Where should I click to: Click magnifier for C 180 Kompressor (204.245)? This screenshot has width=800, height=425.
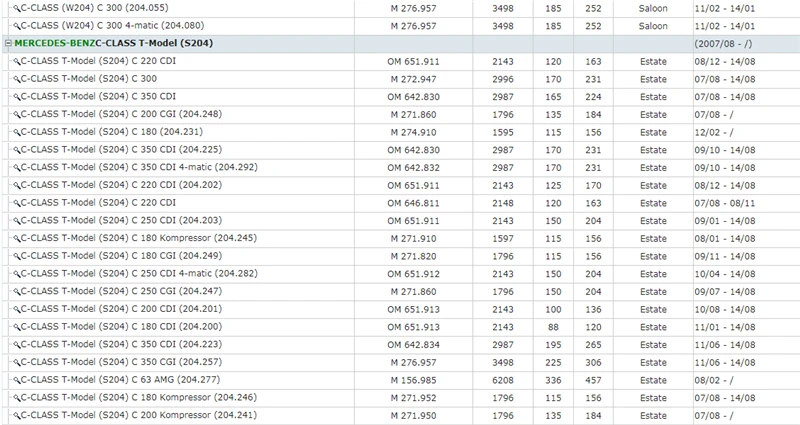pyautogui.click(x=17, y=238)
